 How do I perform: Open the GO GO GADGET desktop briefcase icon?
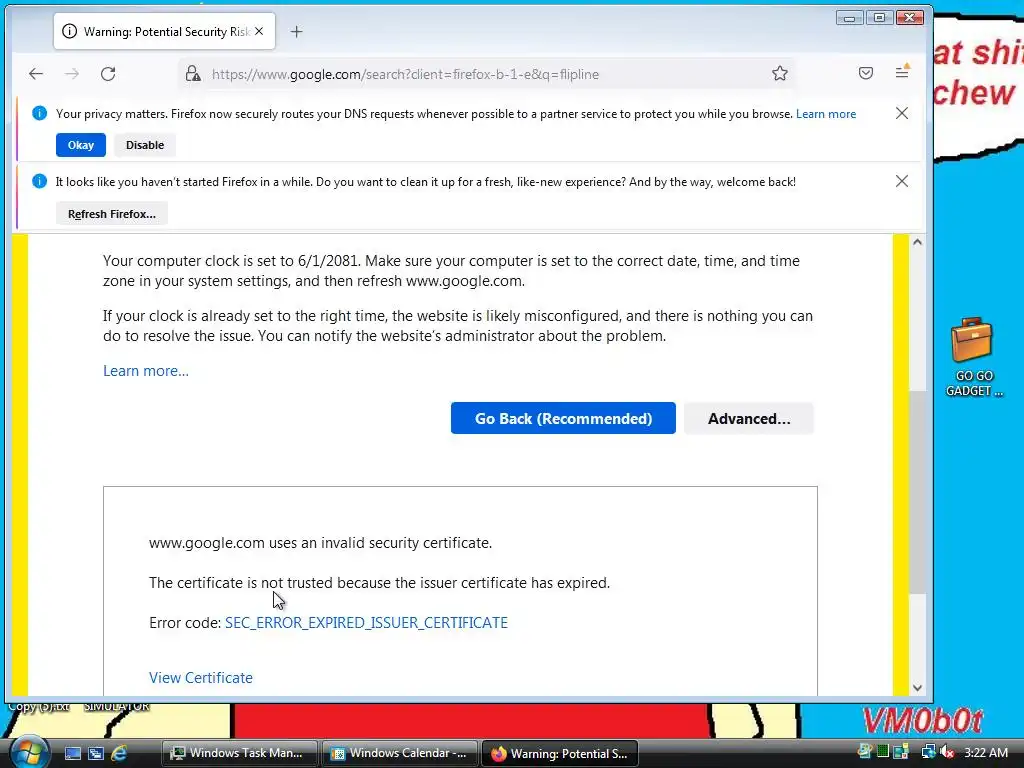(973, 357)
